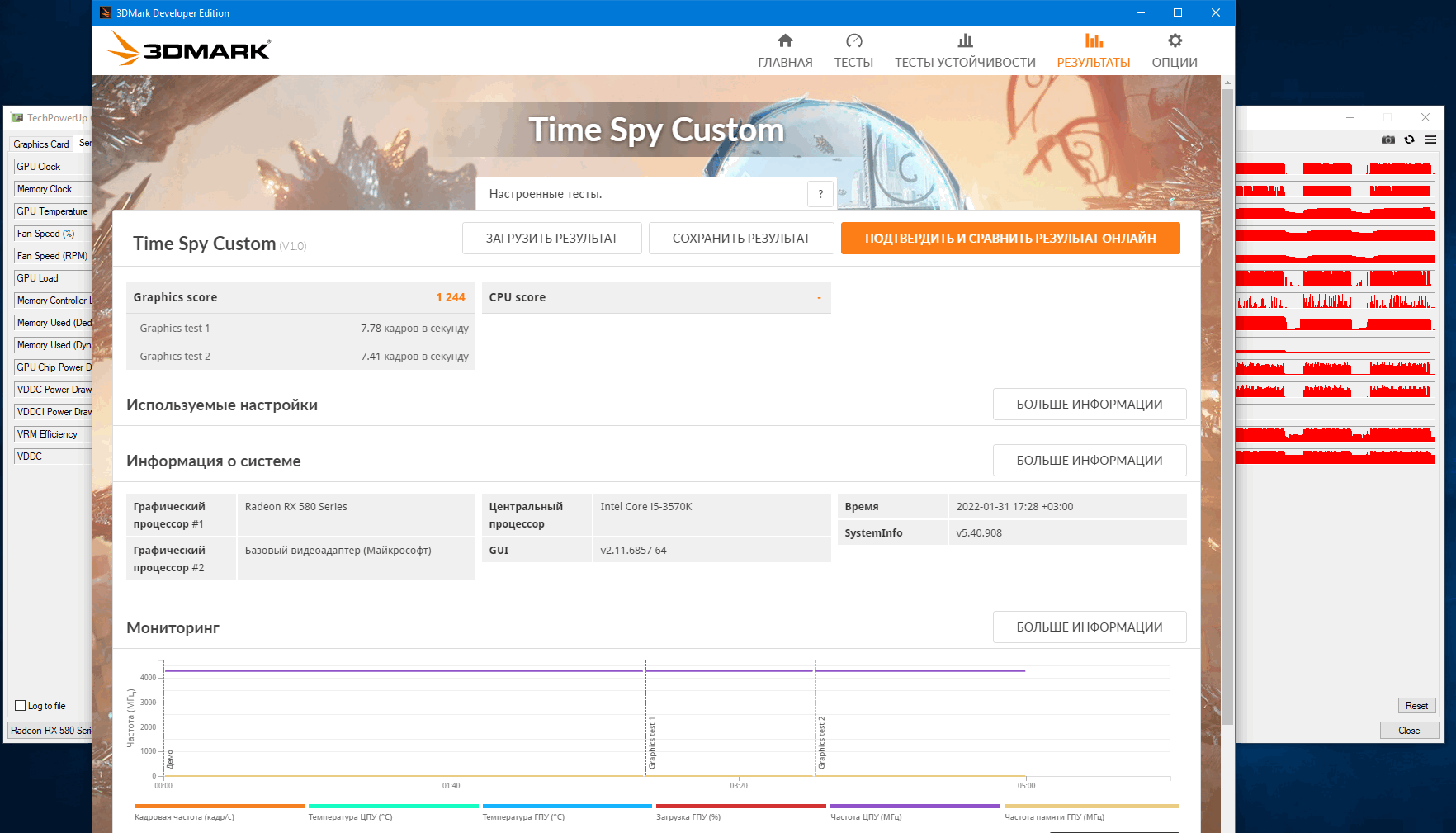The width and height of the screenshot is (1456, 833).
Task: Minimize the 3DMark window
Action: click(x=1141, y=12)
